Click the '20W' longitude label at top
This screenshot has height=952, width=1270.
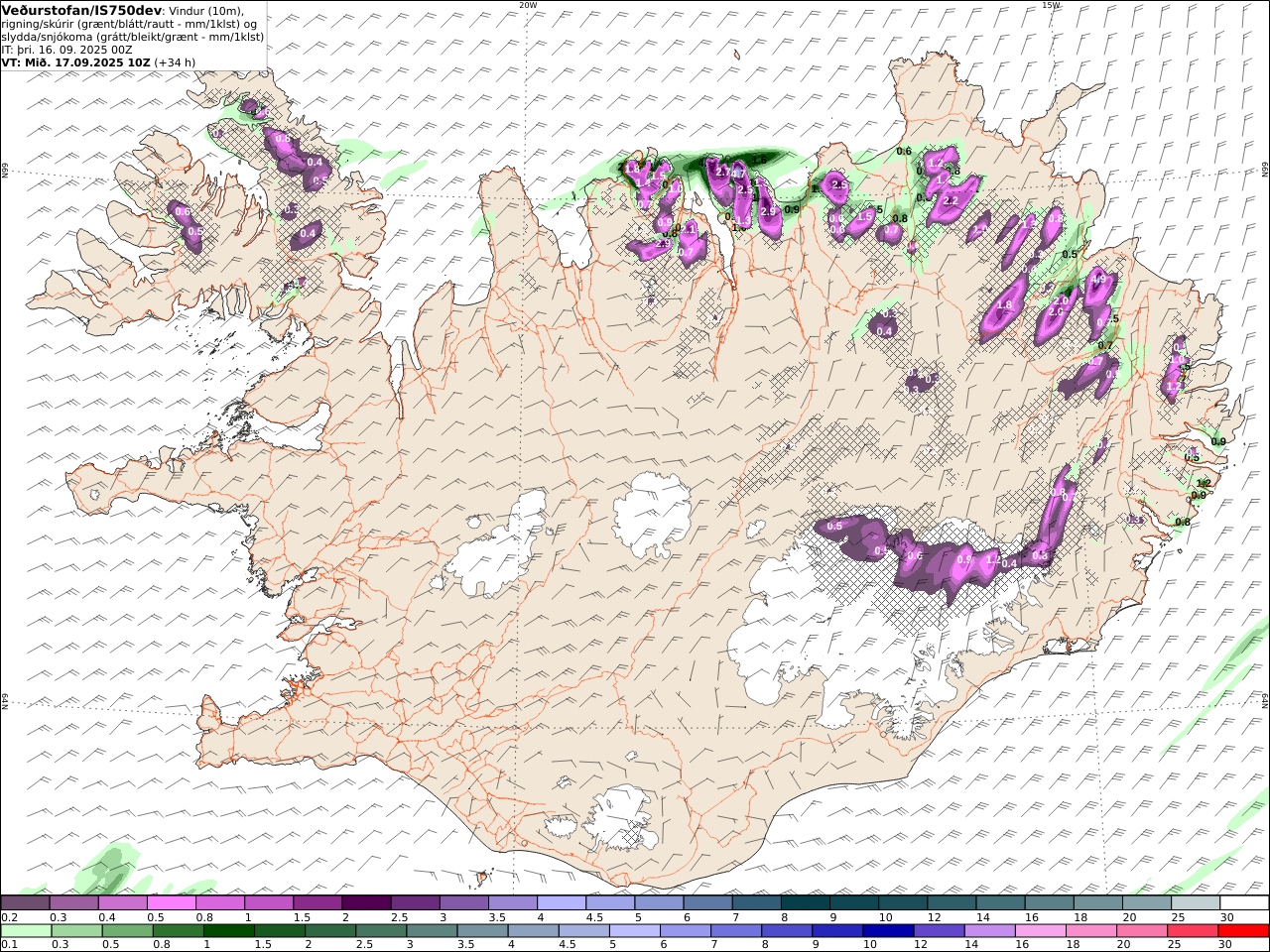point(528,5)
